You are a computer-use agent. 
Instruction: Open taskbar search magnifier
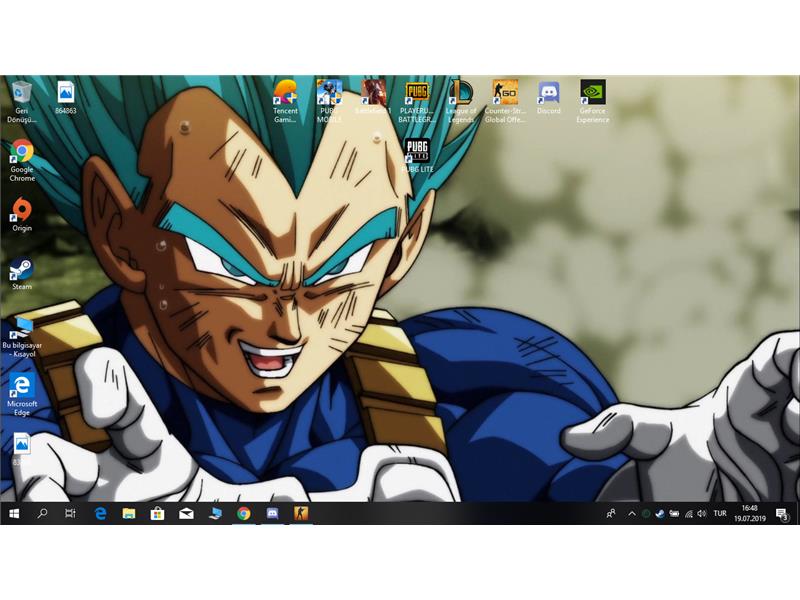tap(42, 514)
